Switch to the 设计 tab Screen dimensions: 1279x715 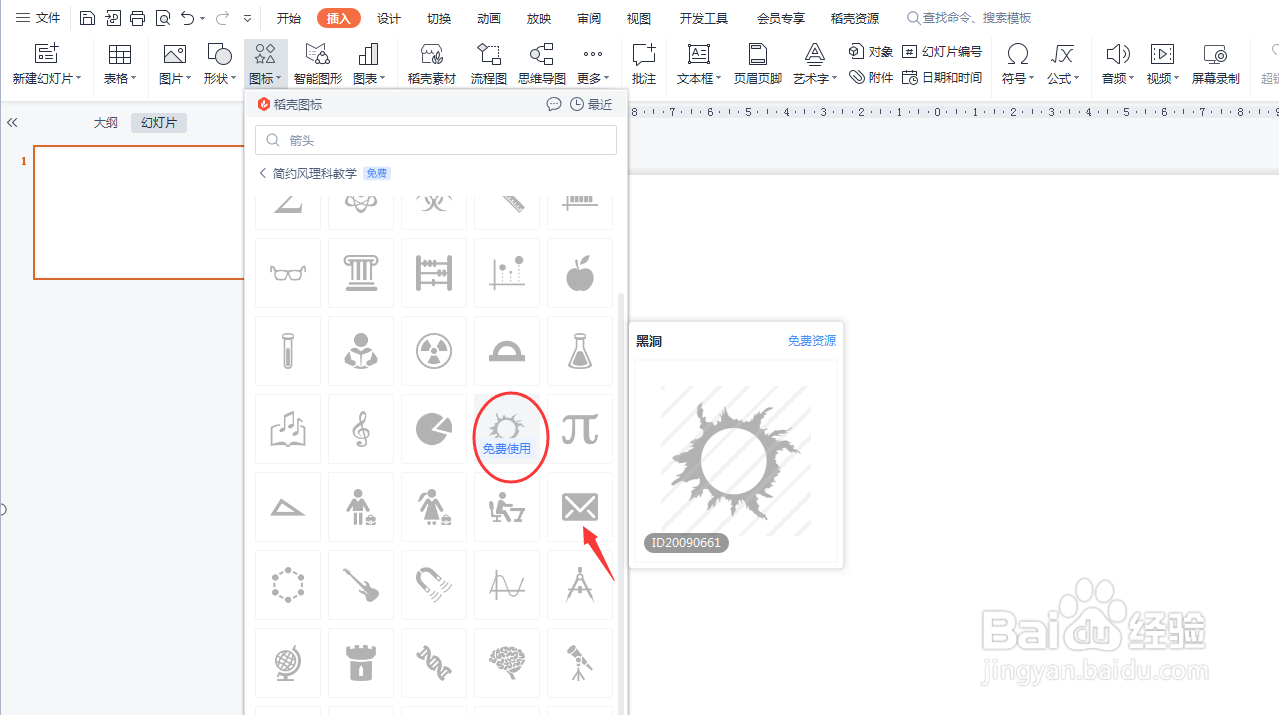[389, 18]
